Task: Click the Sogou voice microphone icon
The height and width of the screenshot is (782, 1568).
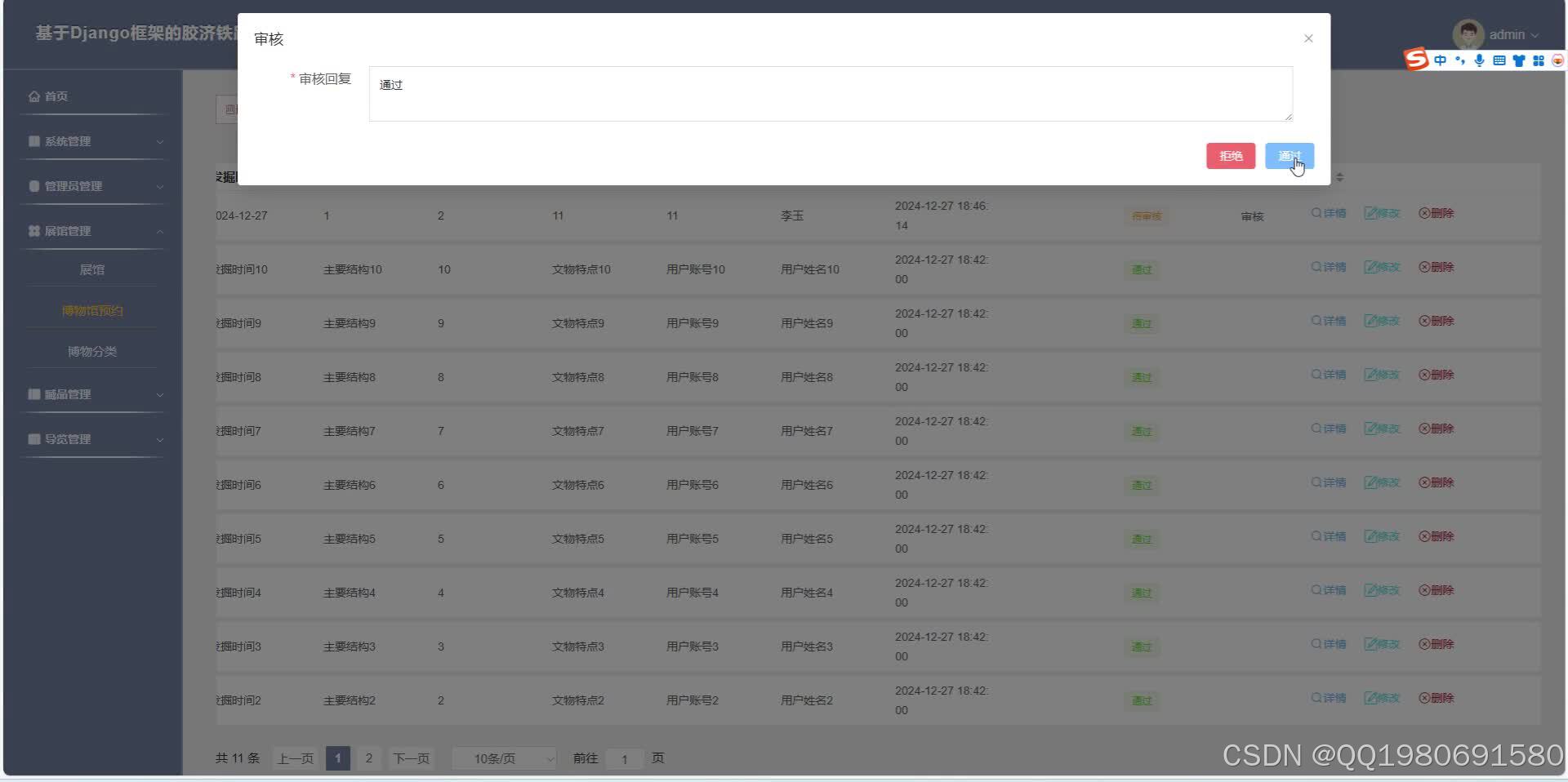Action: (x=1479, y=60)
